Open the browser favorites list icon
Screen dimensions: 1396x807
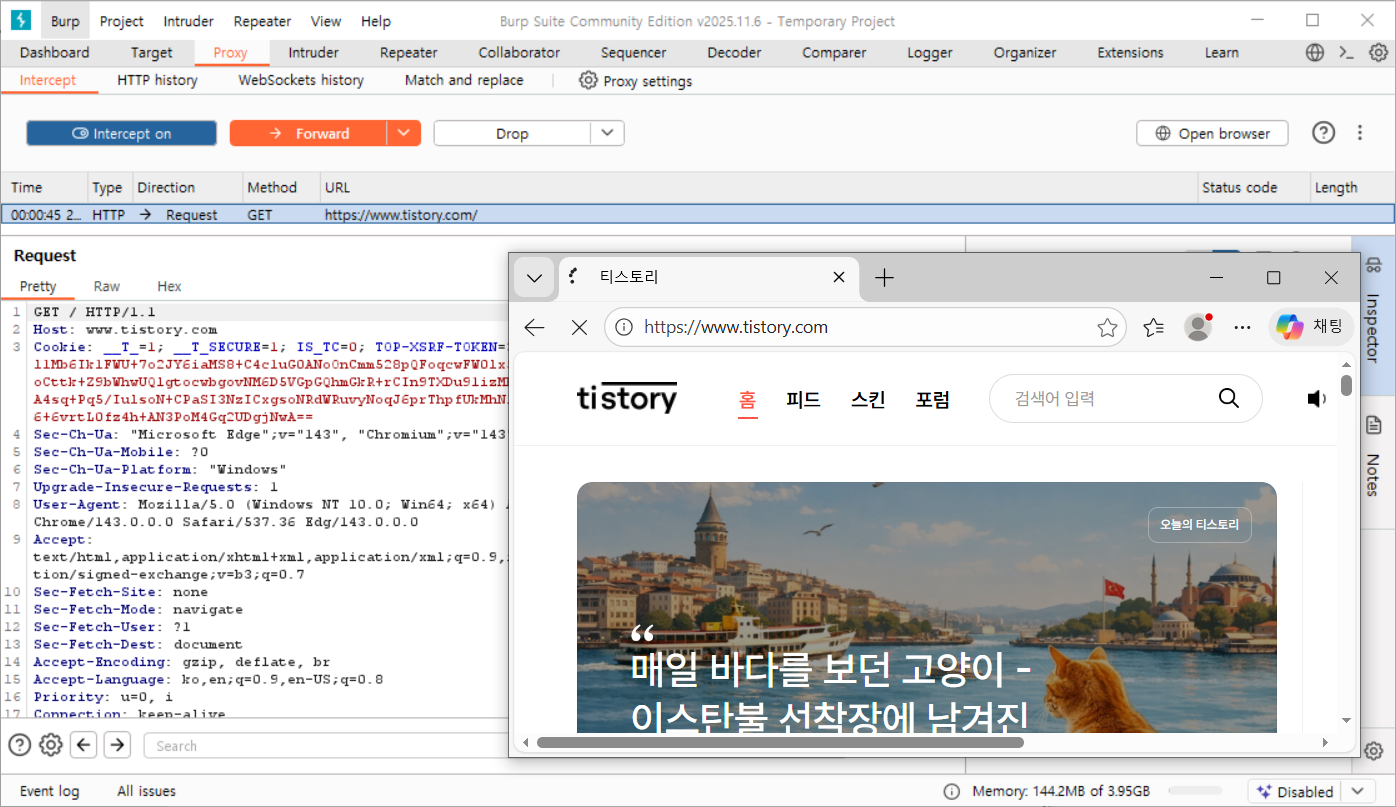click(1154, 327)
